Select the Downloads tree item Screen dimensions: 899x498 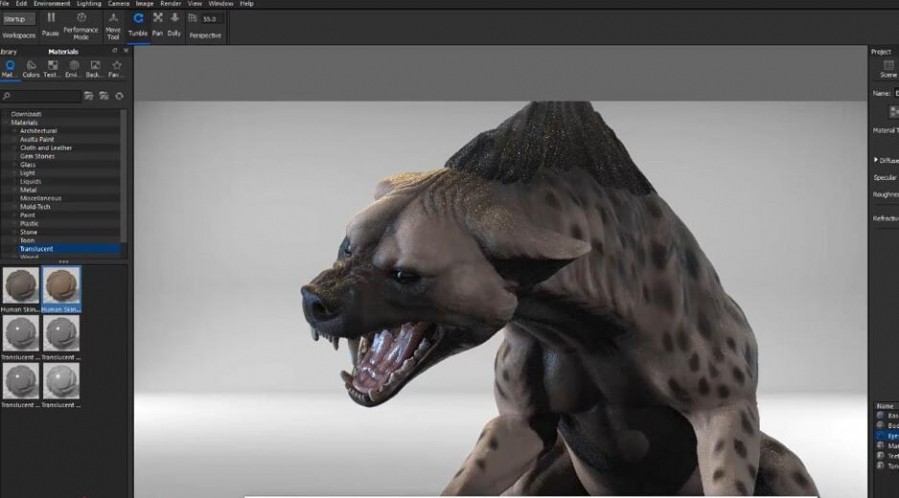click(x=26, y=114)
